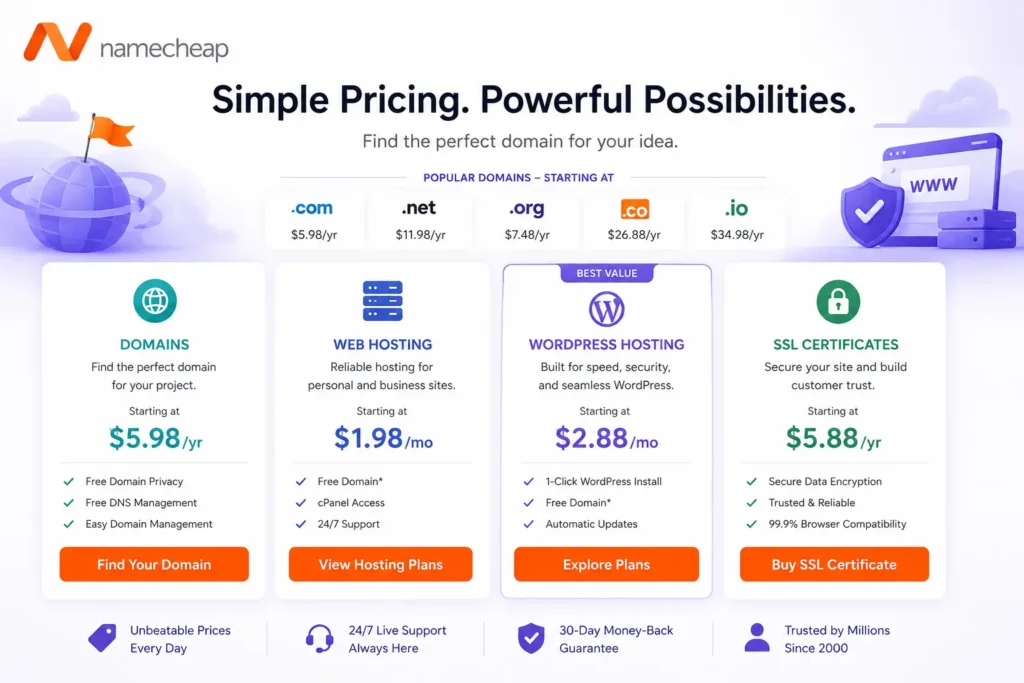The height and width of the screenshot is (683, 1024).
Task: Click the Web Hosting server icon
Action: click(x=383, y=301)
